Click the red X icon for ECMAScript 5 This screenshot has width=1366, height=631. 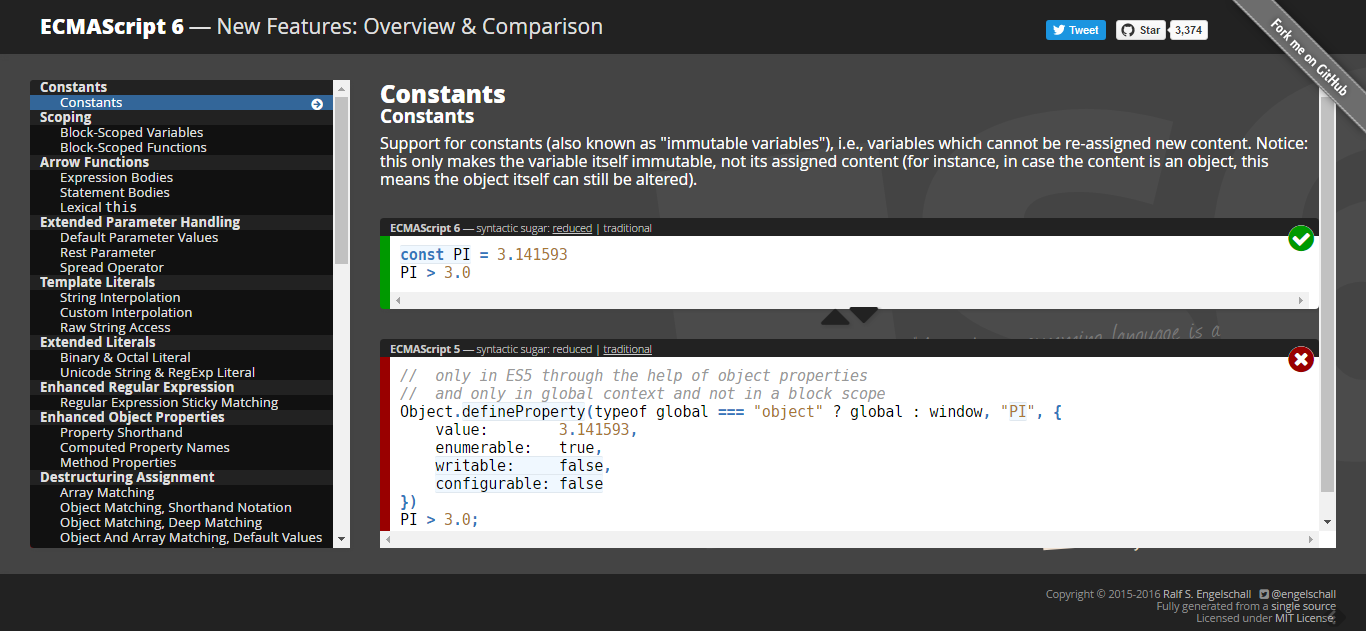tap(1301, 359)
